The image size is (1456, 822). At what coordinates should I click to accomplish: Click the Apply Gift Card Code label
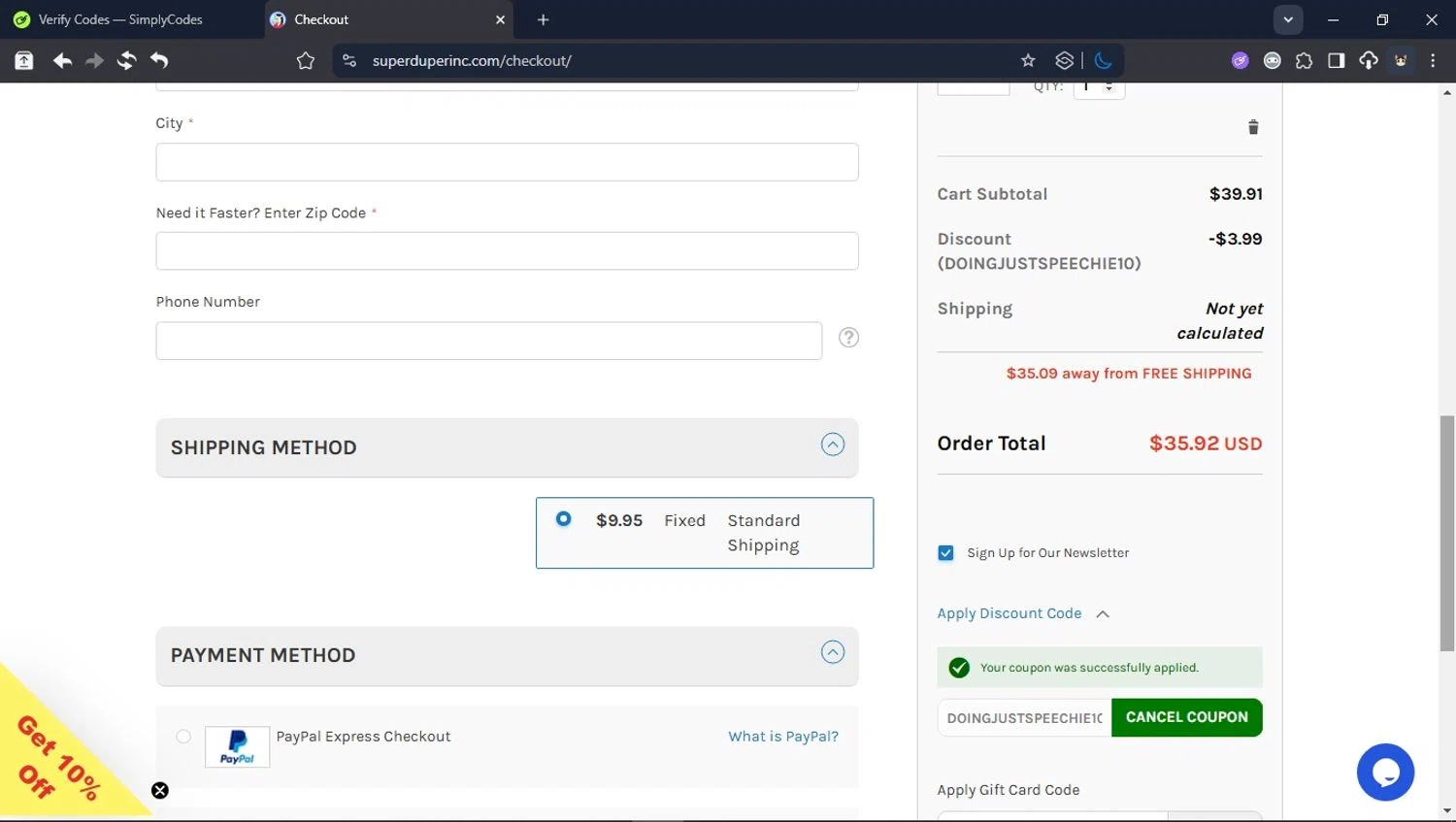click(1009, 790)
